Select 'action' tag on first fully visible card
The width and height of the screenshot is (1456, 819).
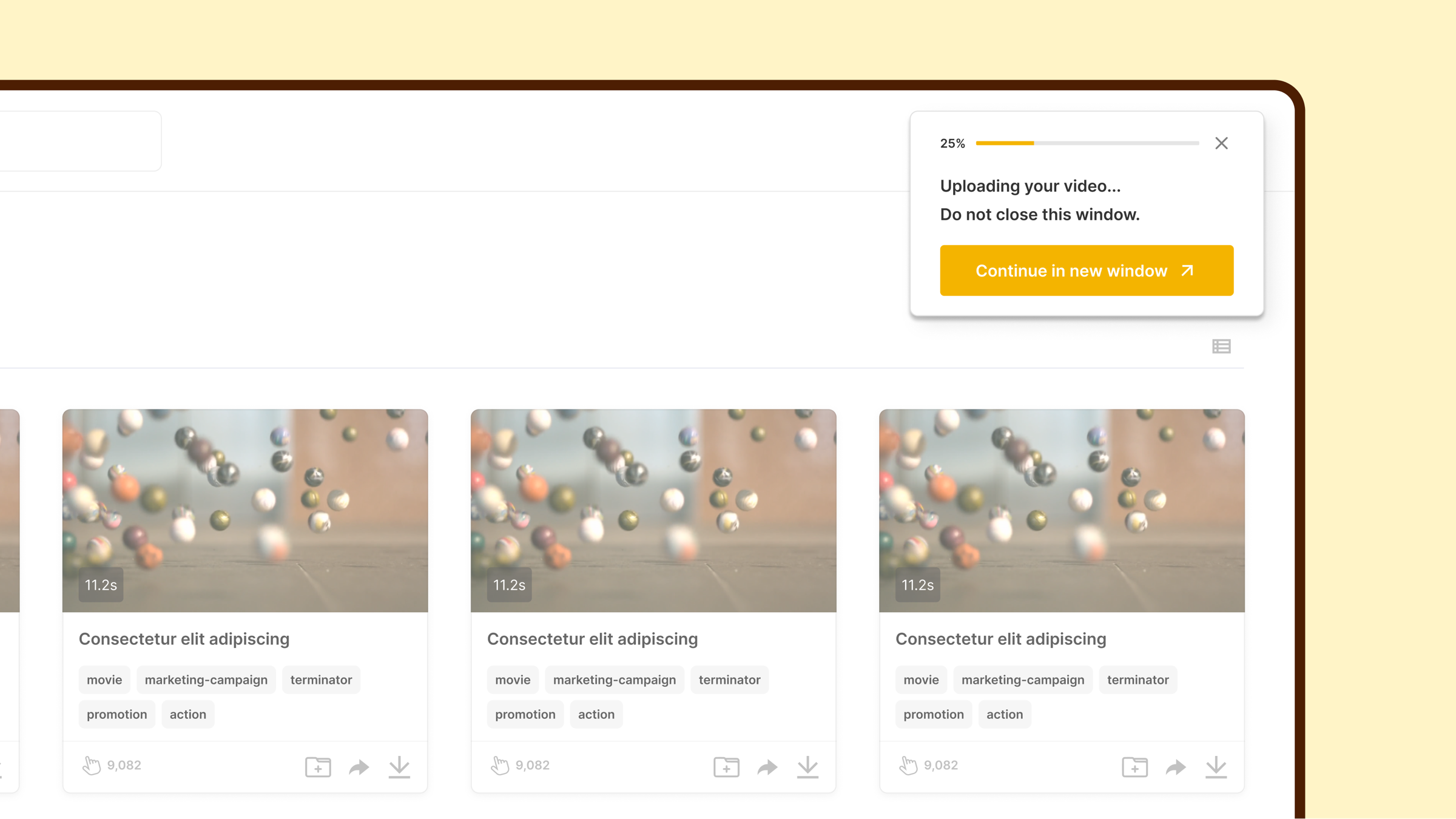[x=188, y=714]
